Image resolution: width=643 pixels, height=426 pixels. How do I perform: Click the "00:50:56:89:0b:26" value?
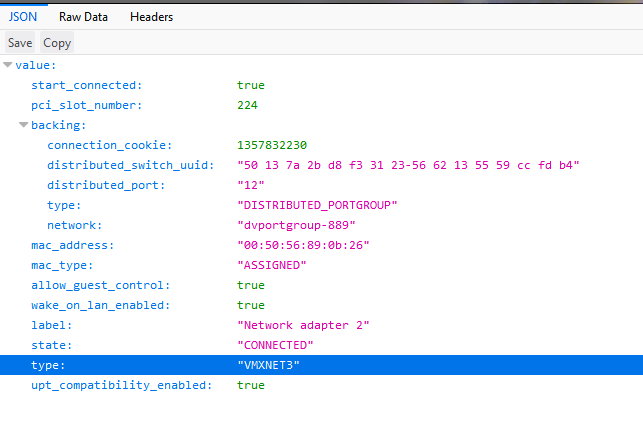[x=303, y=245]
